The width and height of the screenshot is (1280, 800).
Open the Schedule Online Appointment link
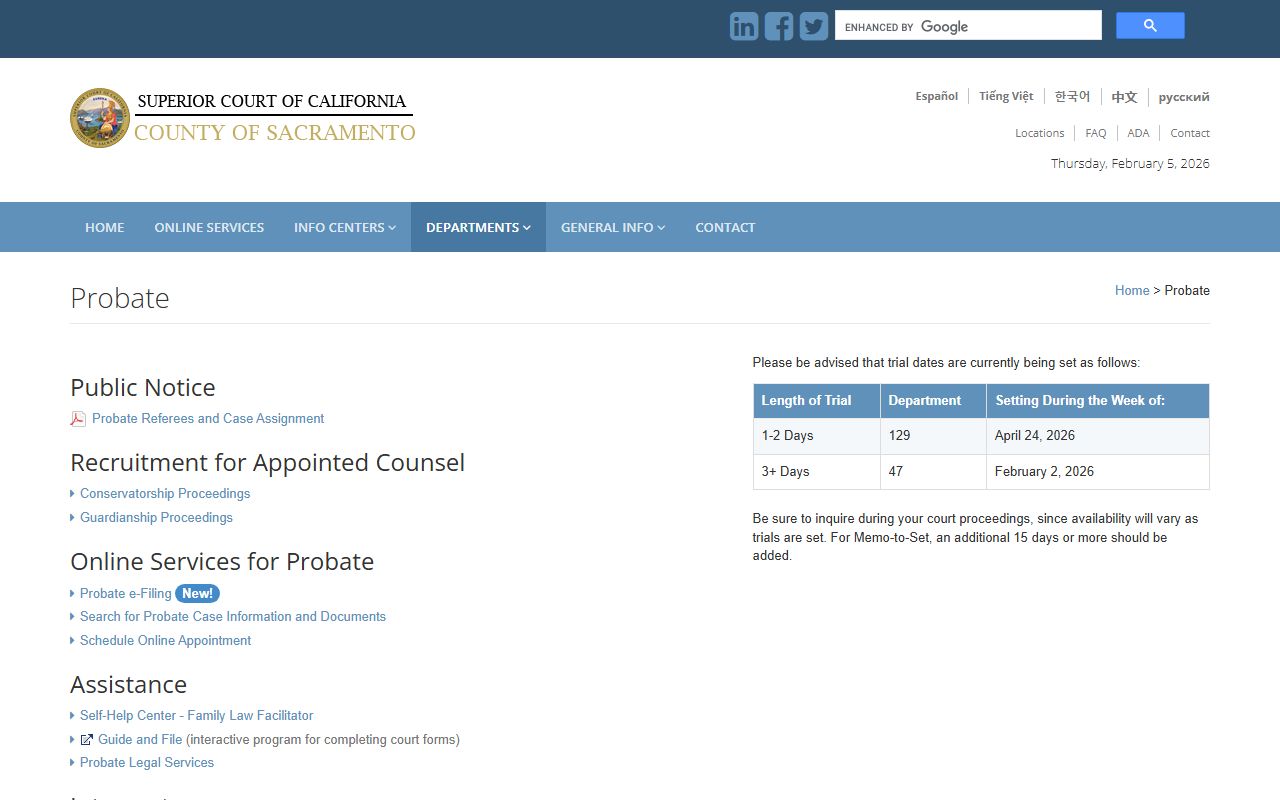[x=166, y=640]
